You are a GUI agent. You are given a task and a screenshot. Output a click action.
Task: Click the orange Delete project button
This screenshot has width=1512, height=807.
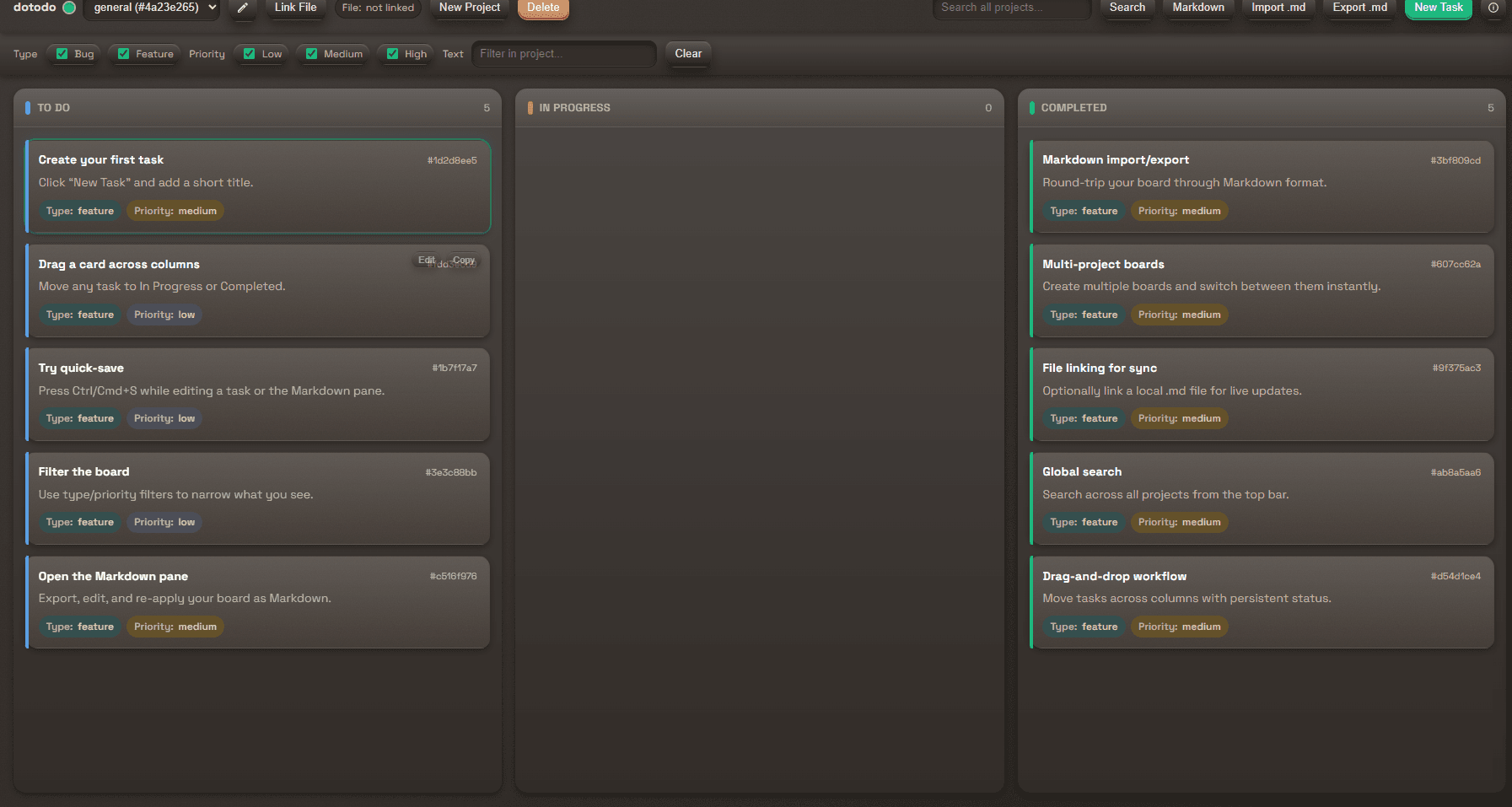tap(543, 8)
